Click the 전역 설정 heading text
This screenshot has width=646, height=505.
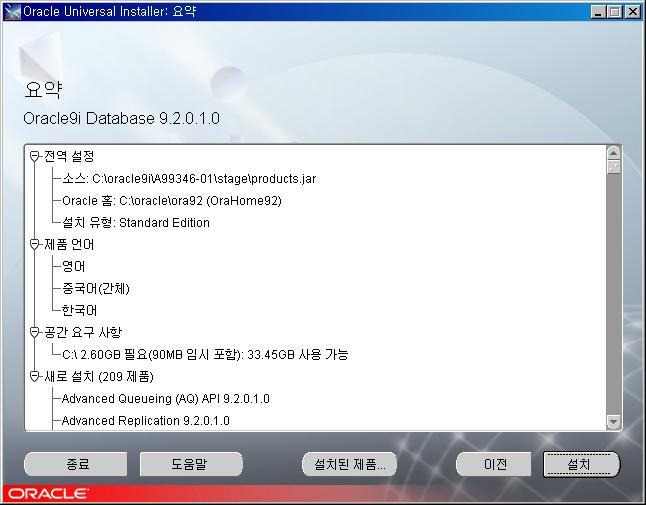69,156
